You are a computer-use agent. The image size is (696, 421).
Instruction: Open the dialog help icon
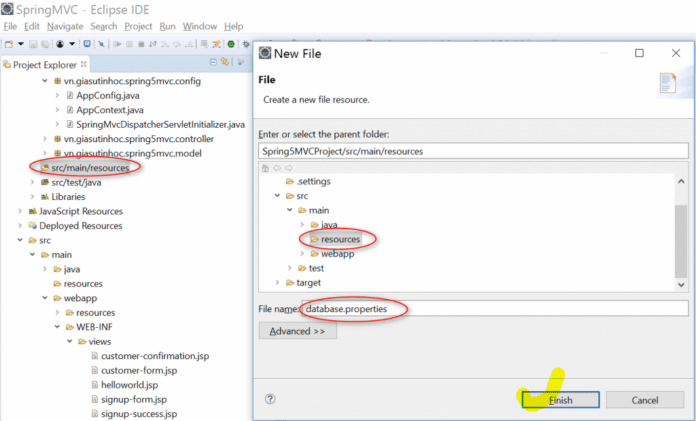tap(270, 399)
